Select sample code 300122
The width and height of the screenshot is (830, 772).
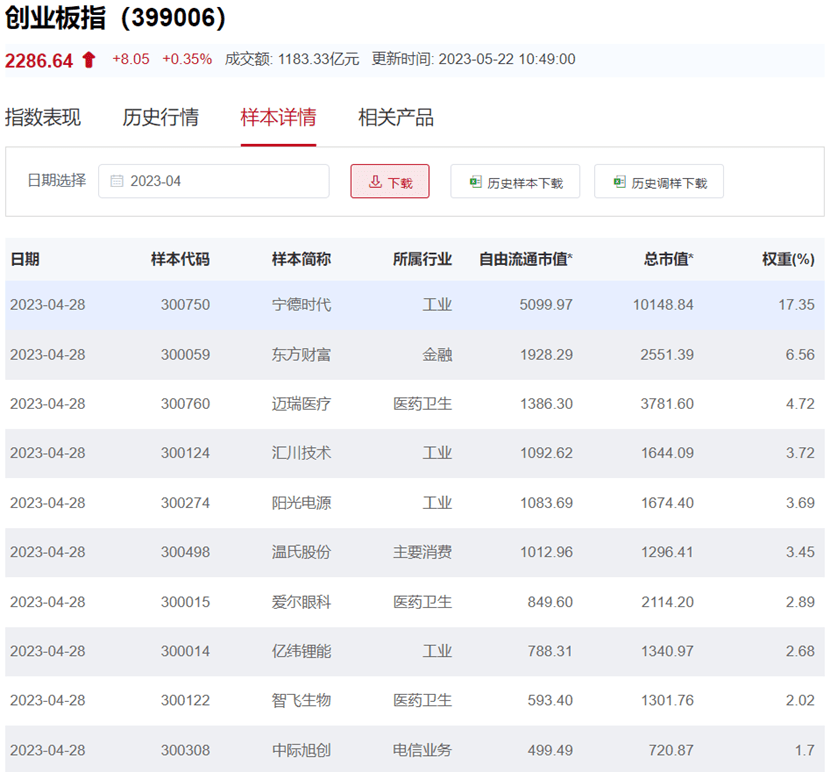click(185, 700)
